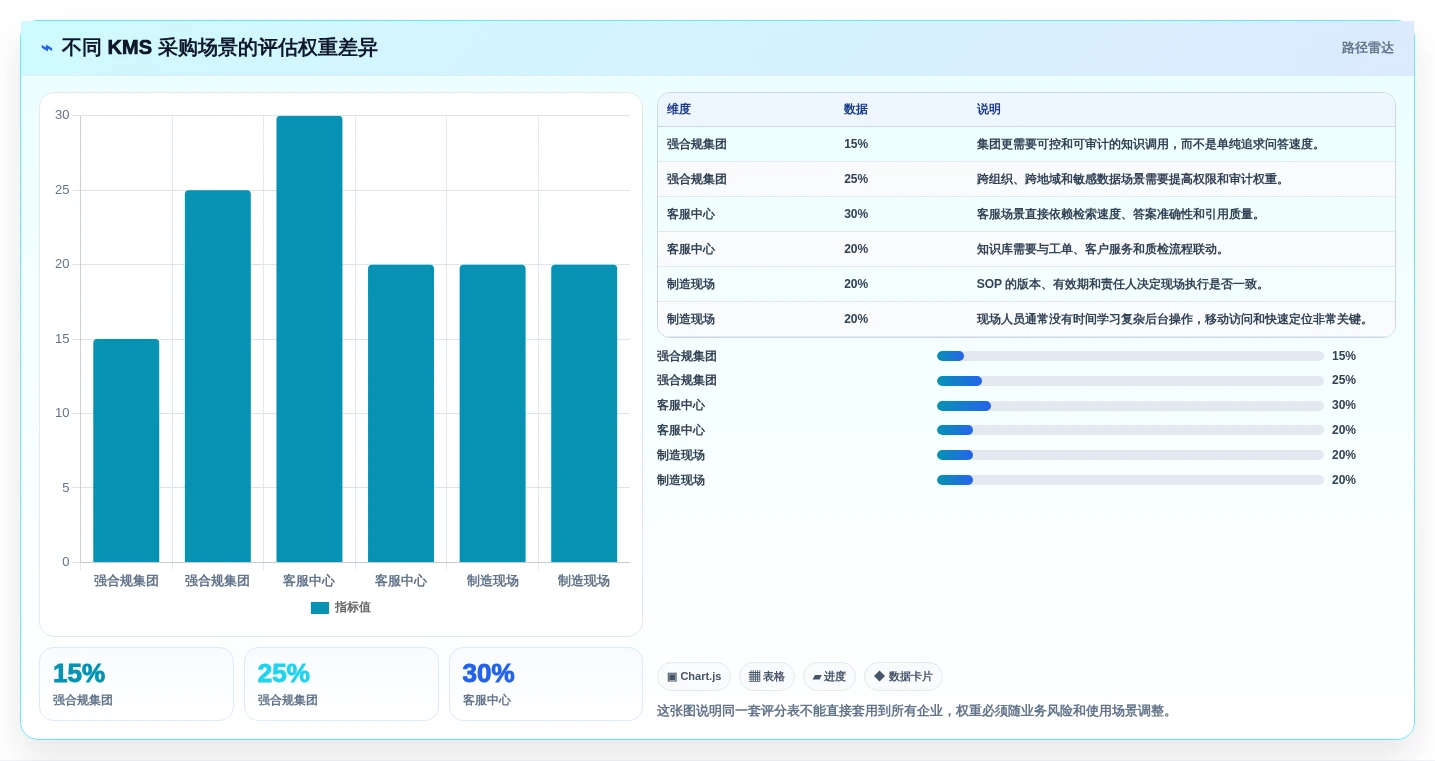Toggle the 指标值 legend entry

coord(340,608)
